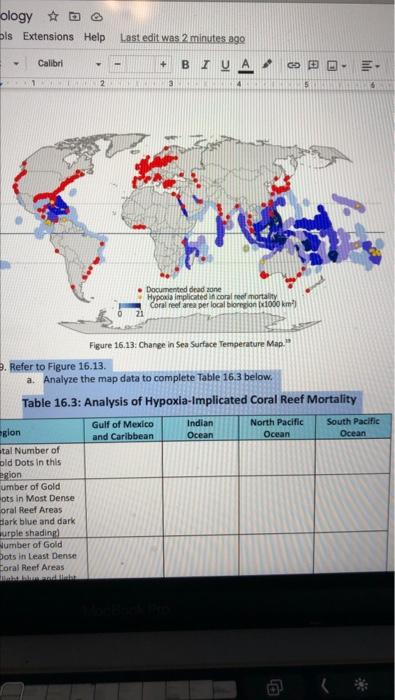Open the text color picker
The image size is (395, 700).
pyautogui.click(x=245, y=66)
